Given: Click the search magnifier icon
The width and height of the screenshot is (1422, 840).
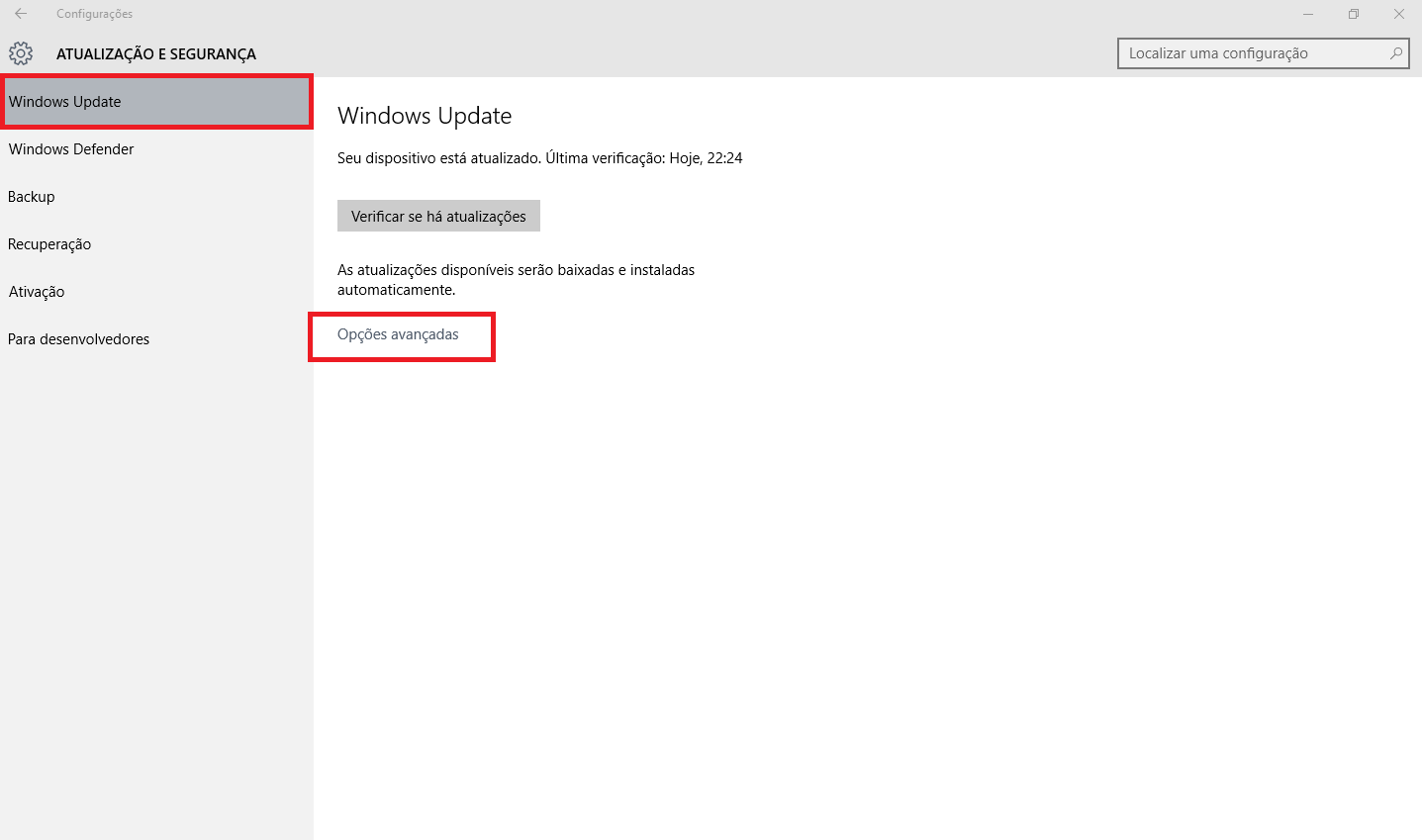Looking at the screenshot, I should pyautogui.click(x=1396, y=53).
